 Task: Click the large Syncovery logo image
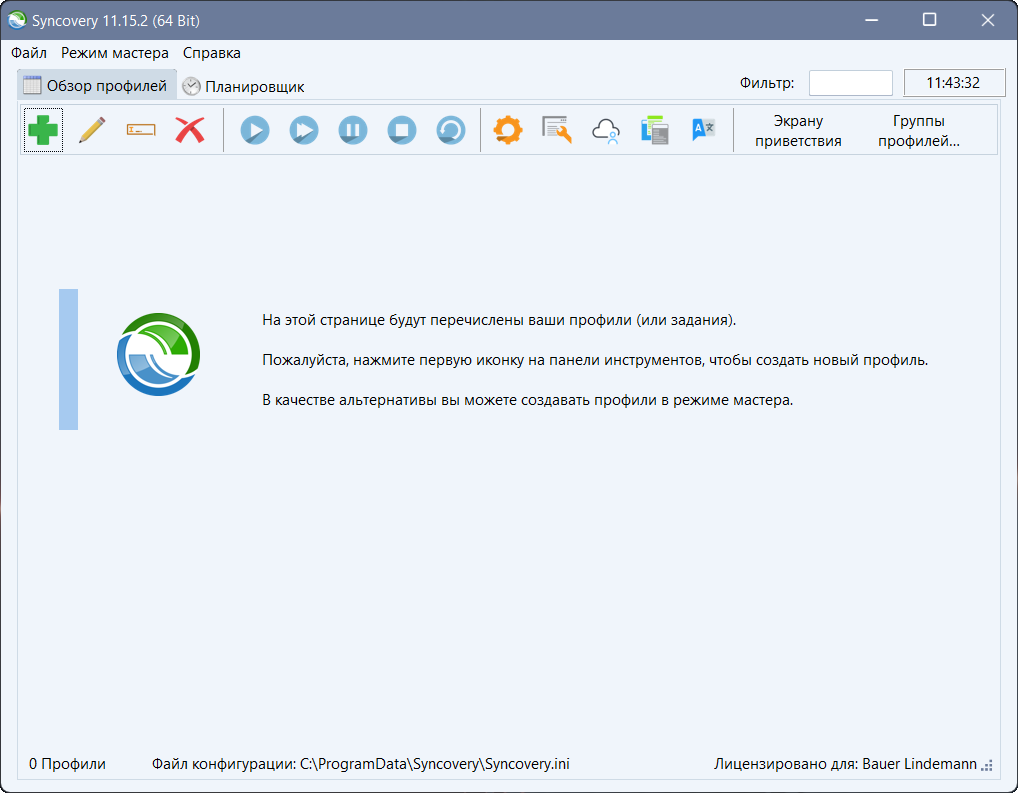[158, 355]
